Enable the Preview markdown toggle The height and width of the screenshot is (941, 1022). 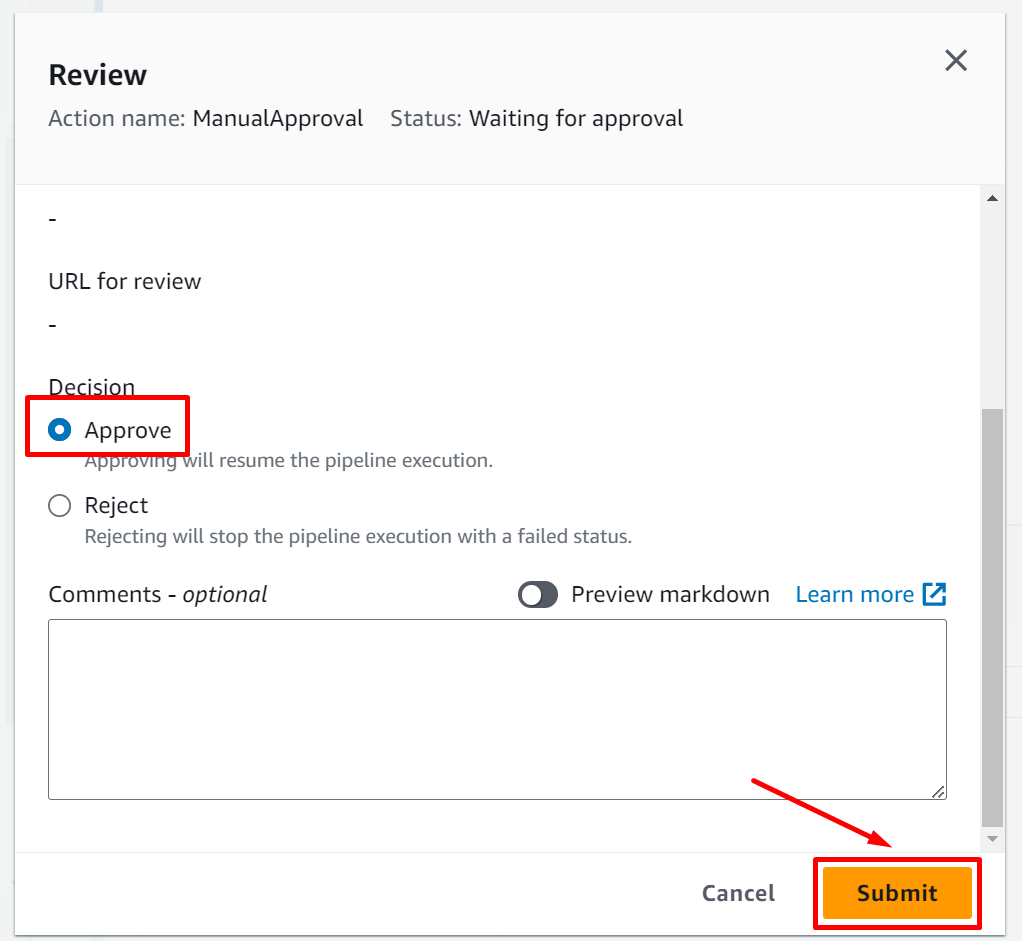[x=538, y=595]
